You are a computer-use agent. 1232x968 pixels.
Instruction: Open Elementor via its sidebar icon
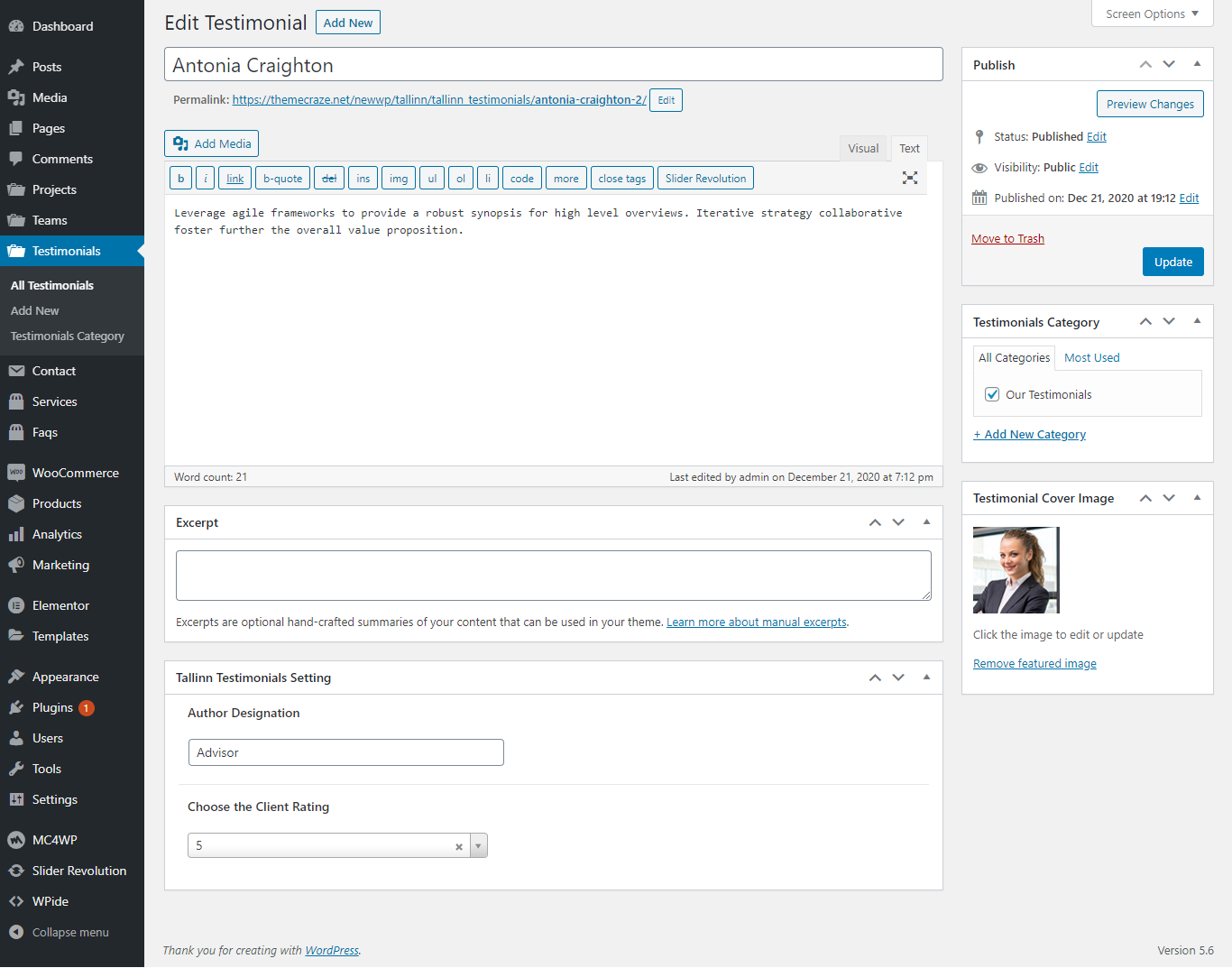tap(16, 605)
